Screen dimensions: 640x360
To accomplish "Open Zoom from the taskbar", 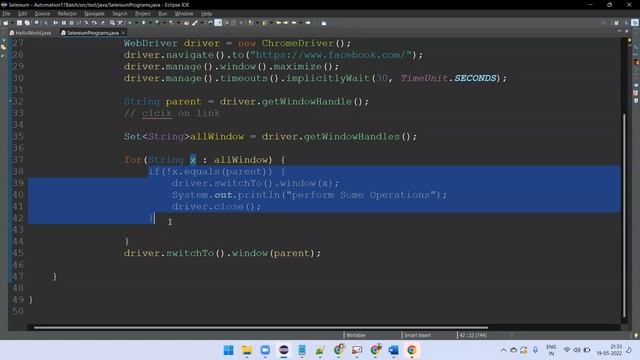I will pos(265,350).
